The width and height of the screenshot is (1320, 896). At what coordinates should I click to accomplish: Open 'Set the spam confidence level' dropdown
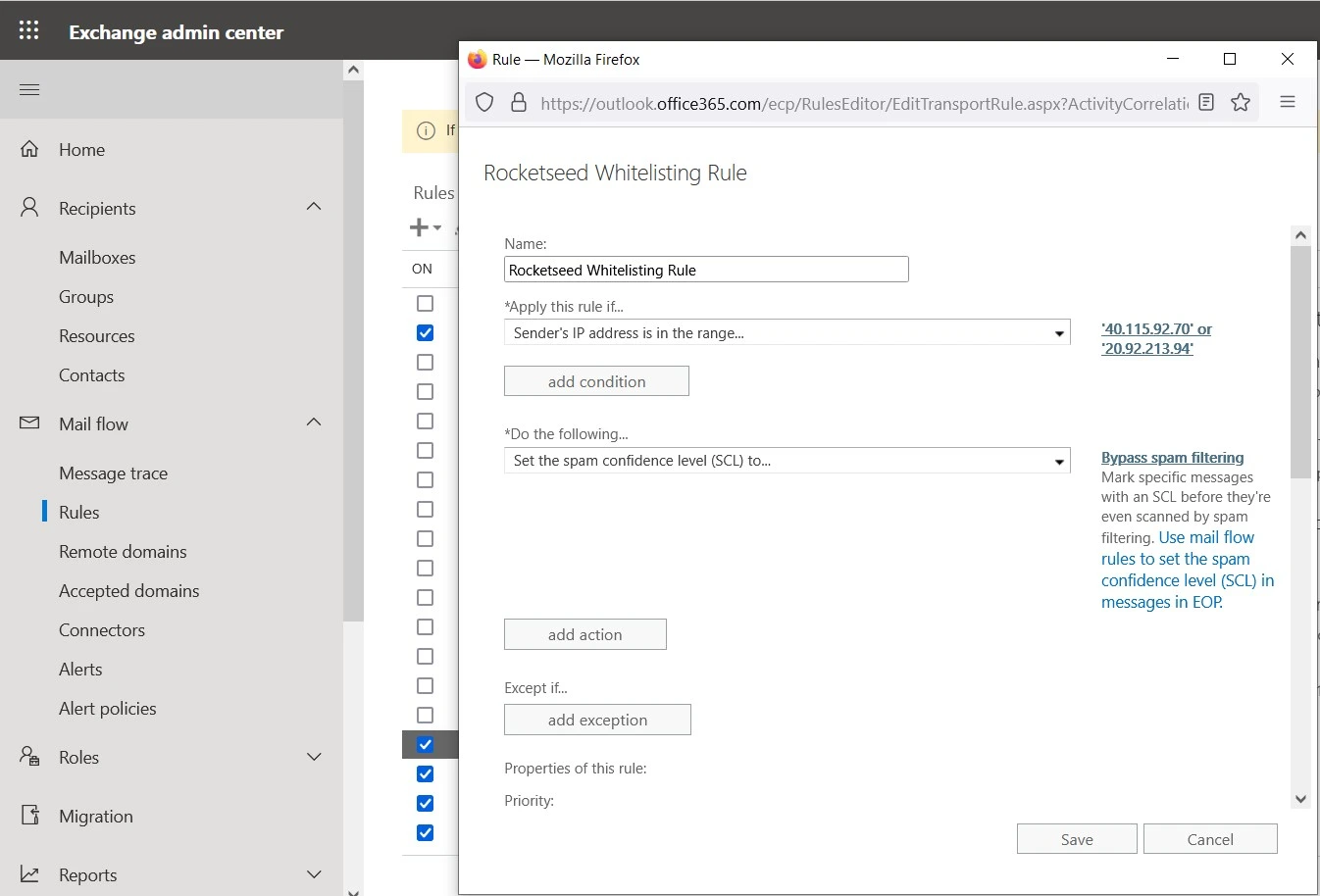click(787, 461)
